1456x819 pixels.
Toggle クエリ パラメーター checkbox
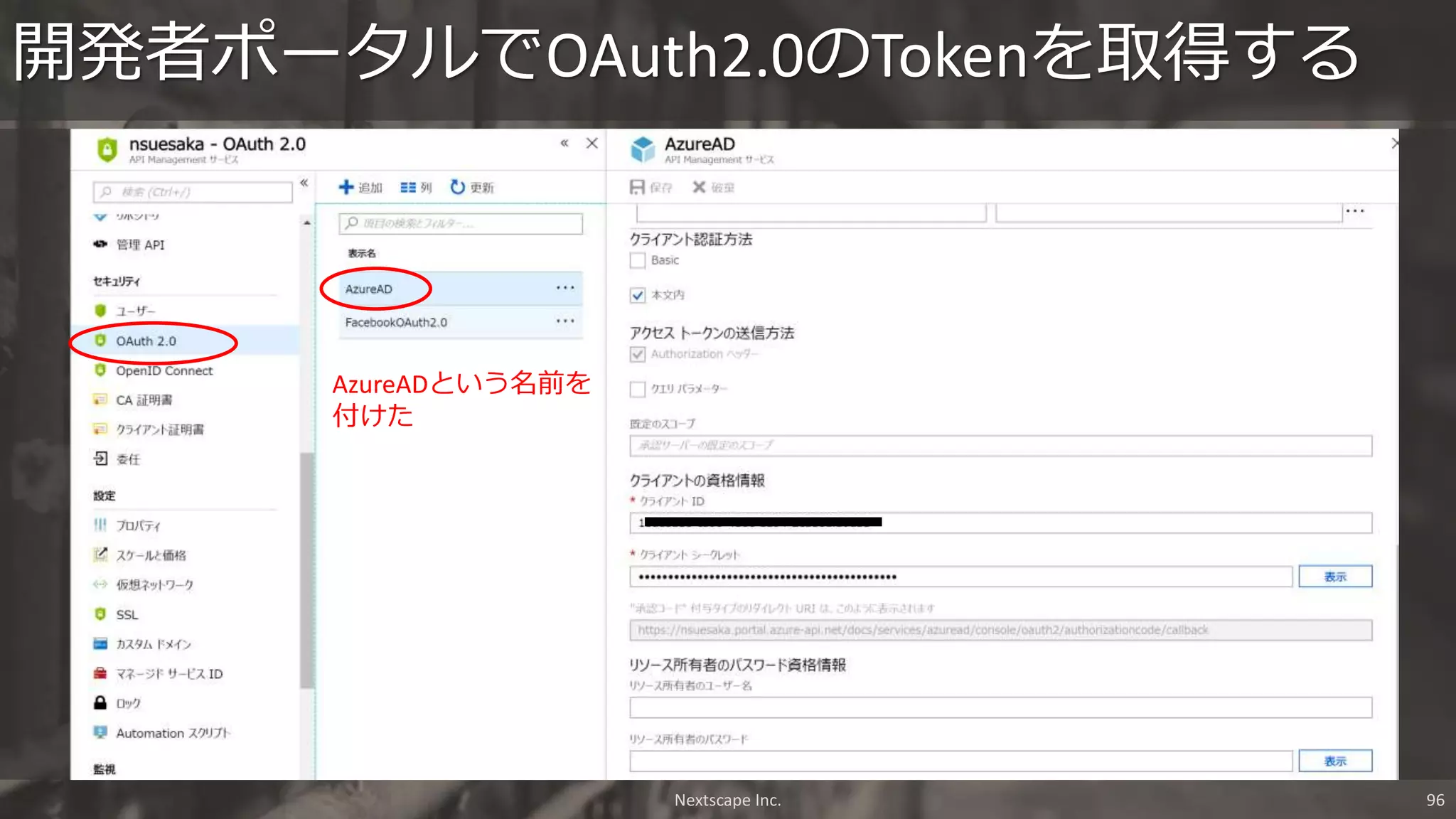click(x=638, y=389)
